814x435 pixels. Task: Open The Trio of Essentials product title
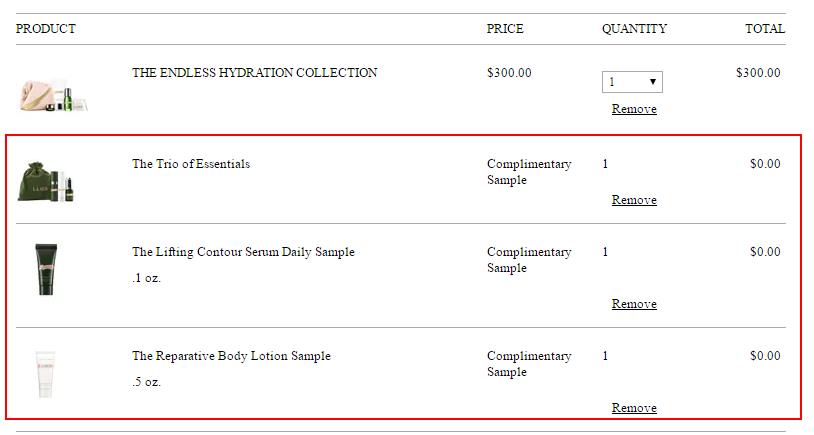[x=191, y=164]
